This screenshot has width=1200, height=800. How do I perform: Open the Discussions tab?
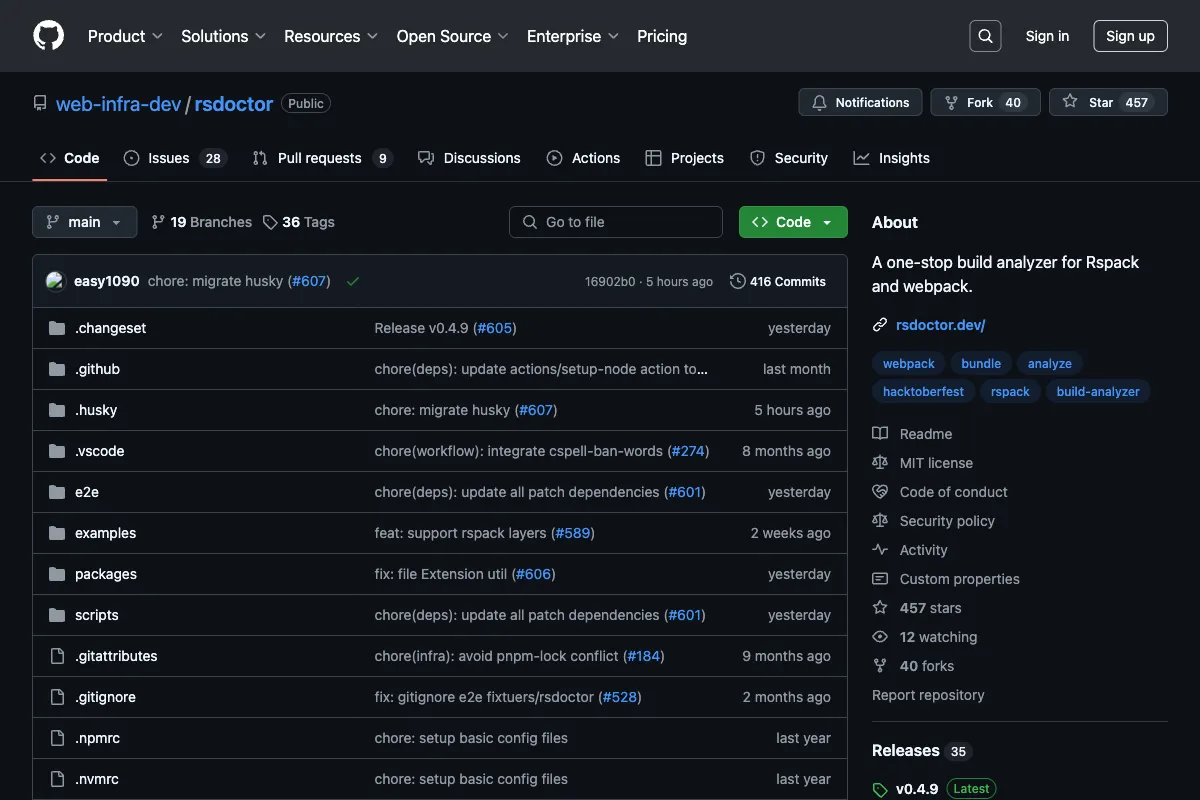469,158
